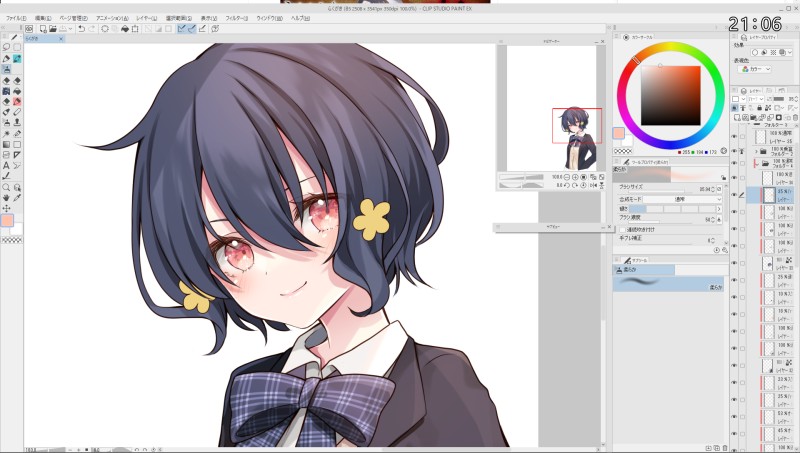Click the Undo arrow in command bar

click(x=81, y=29)
